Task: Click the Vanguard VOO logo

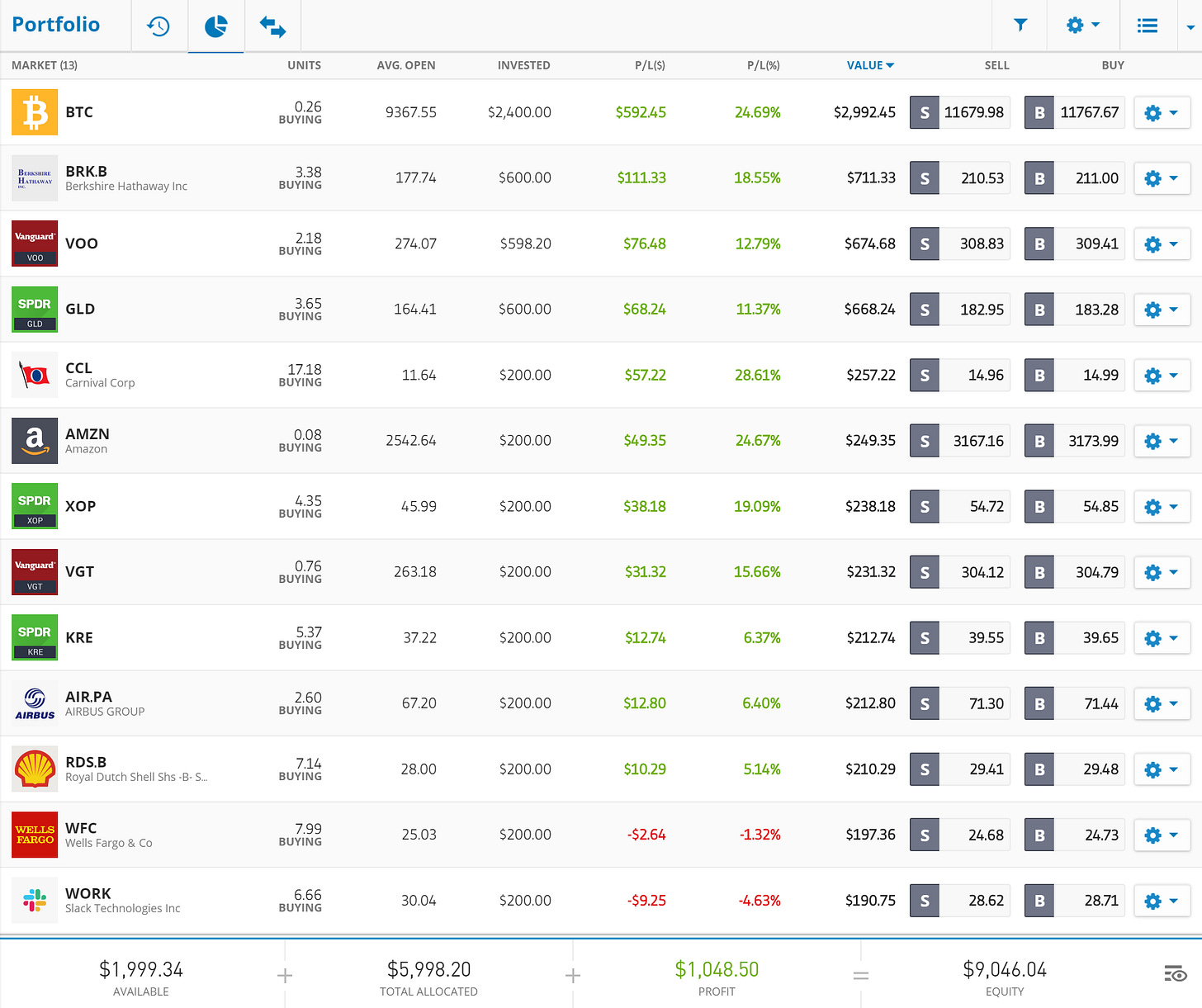Action: pyautogui.click(x=35, y=244)
